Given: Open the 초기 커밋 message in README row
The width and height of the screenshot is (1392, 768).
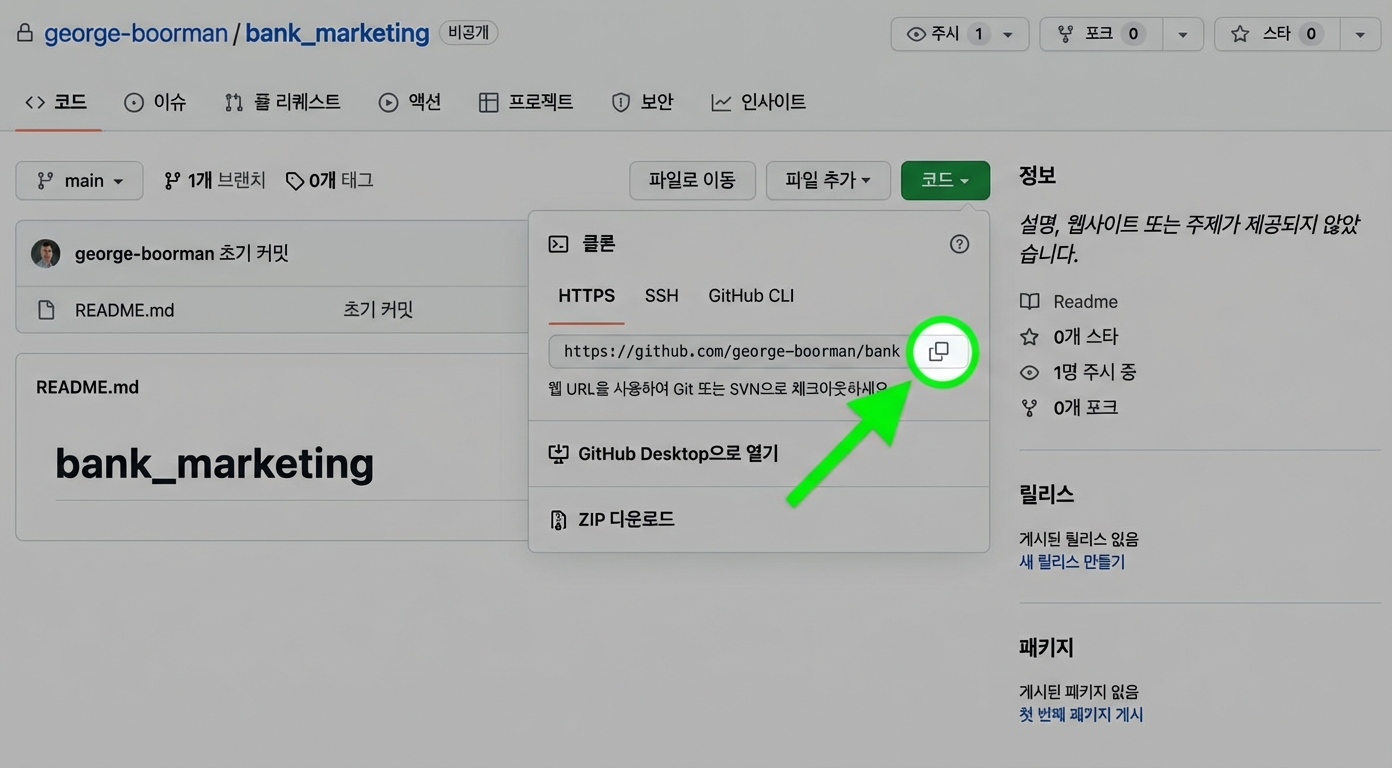Looking at the screenshot, I should coord(378,310).
